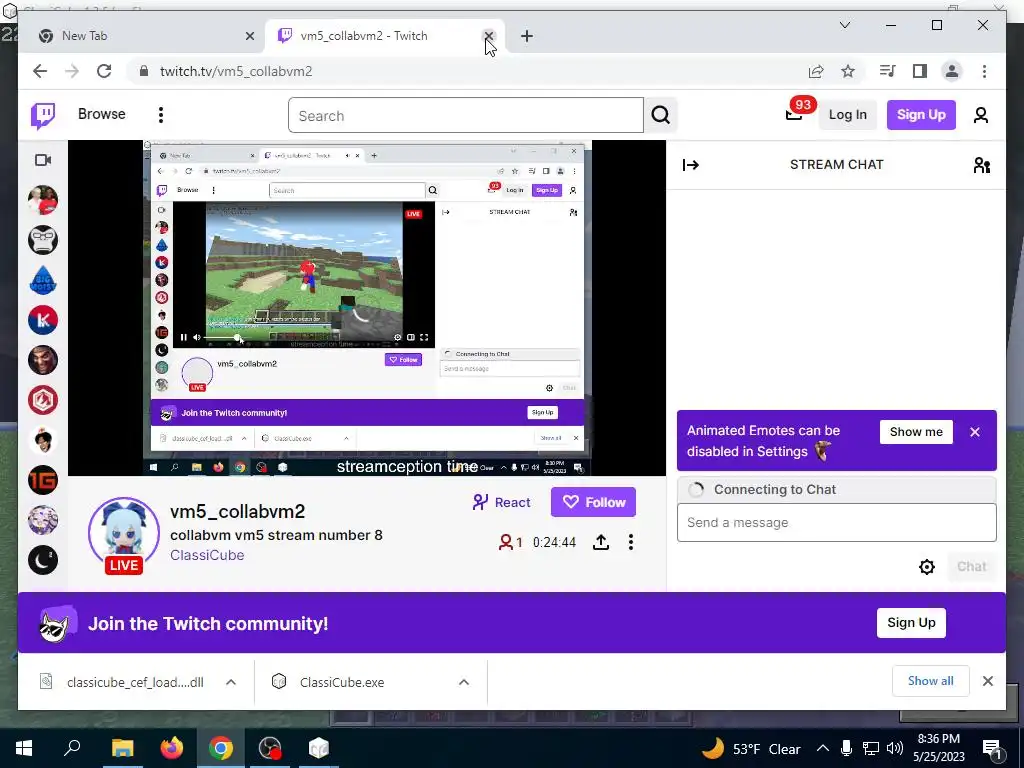
Task: Click Sign Up in community banner
Action: (911, 622)
